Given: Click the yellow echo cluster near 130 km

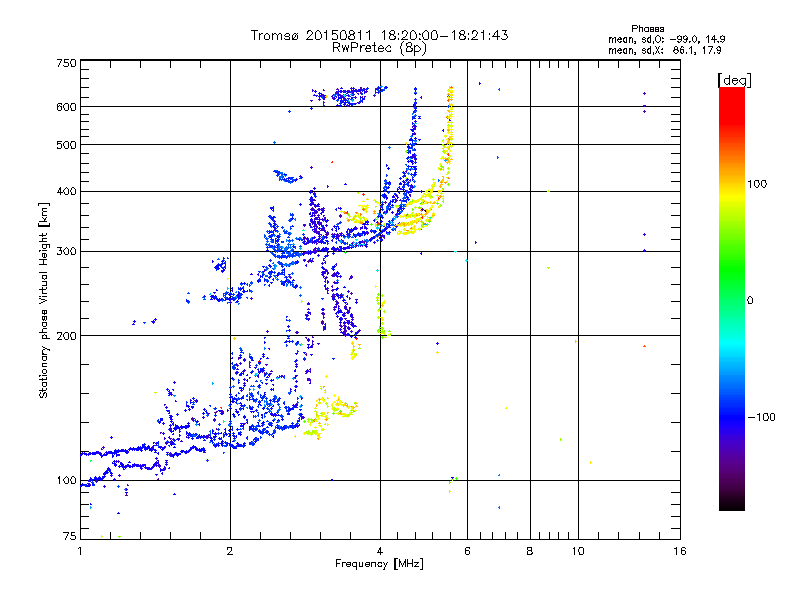Looking at the screenshot, I should pyautogui.click(x=329, y=411).
